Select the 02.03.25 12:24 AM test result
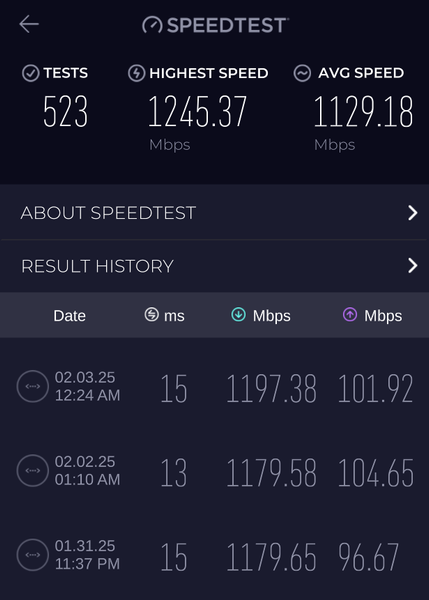The height and width of the screenshot is (600, 429). click(214, 386)
